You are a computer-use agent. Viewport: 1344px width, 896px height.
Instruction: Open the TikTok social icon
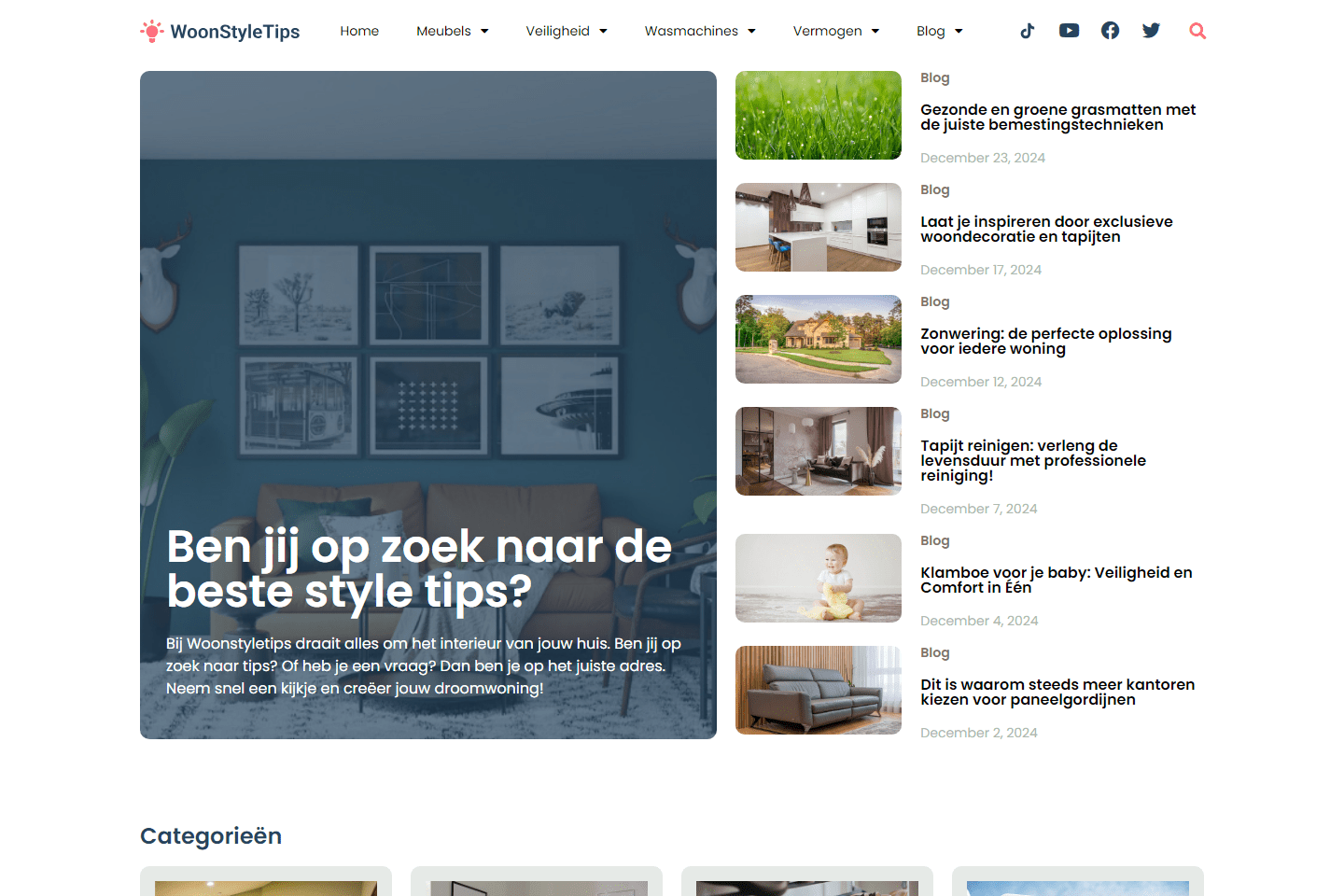(x=1027, y=30)
